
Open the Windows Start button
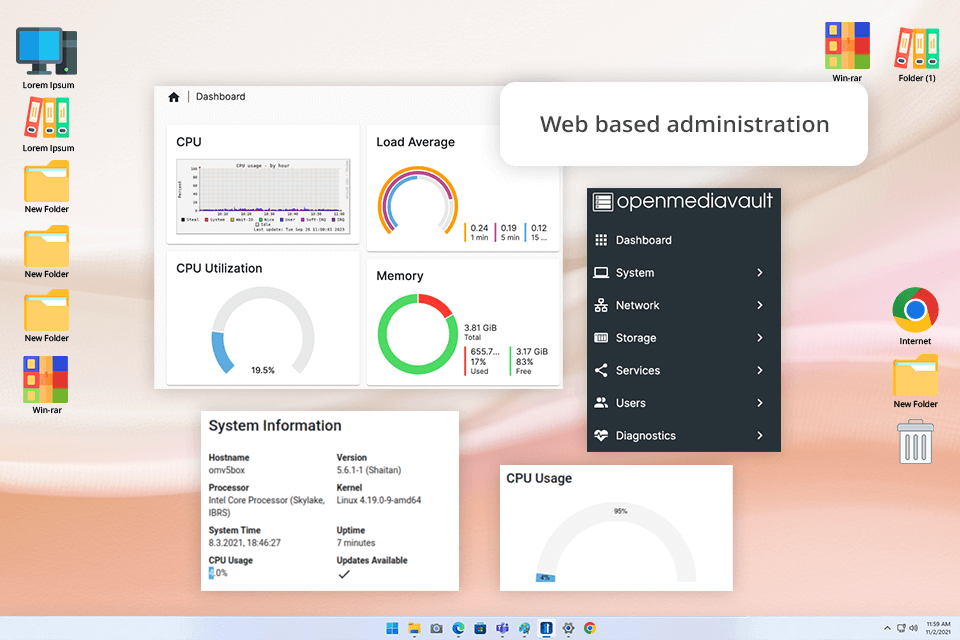pyautogui.click(x=392, y=628)
